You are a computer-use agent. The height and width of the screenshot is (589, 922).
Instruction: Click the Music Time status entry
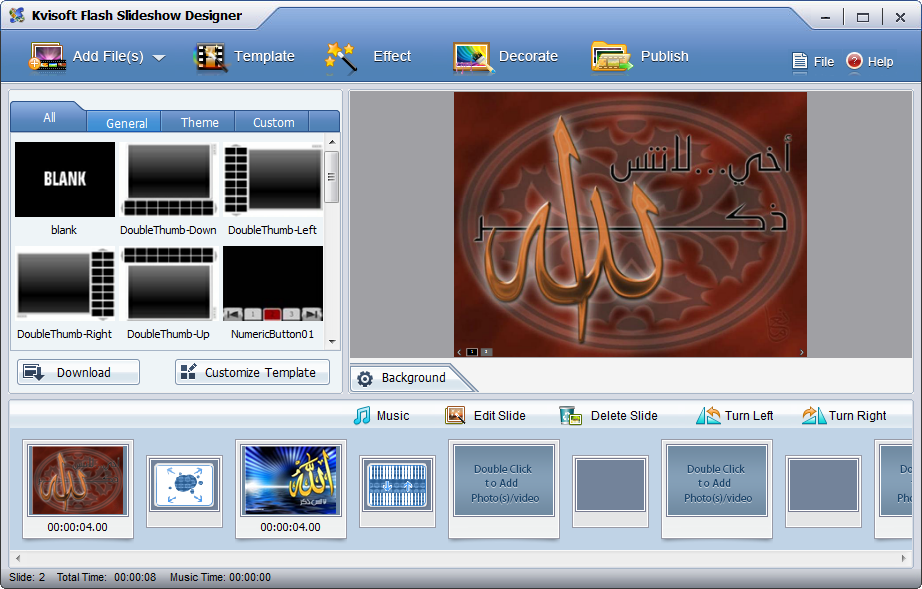tap(221, 577)
